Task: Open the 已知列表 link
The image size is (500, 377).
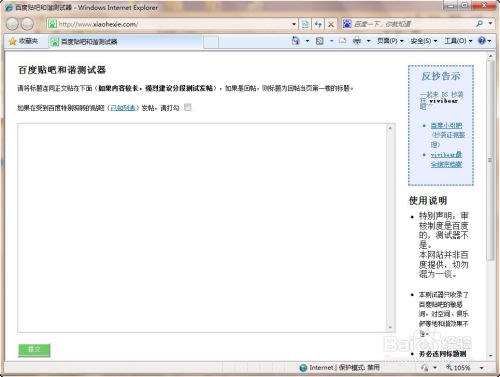Action: (123, 108)
